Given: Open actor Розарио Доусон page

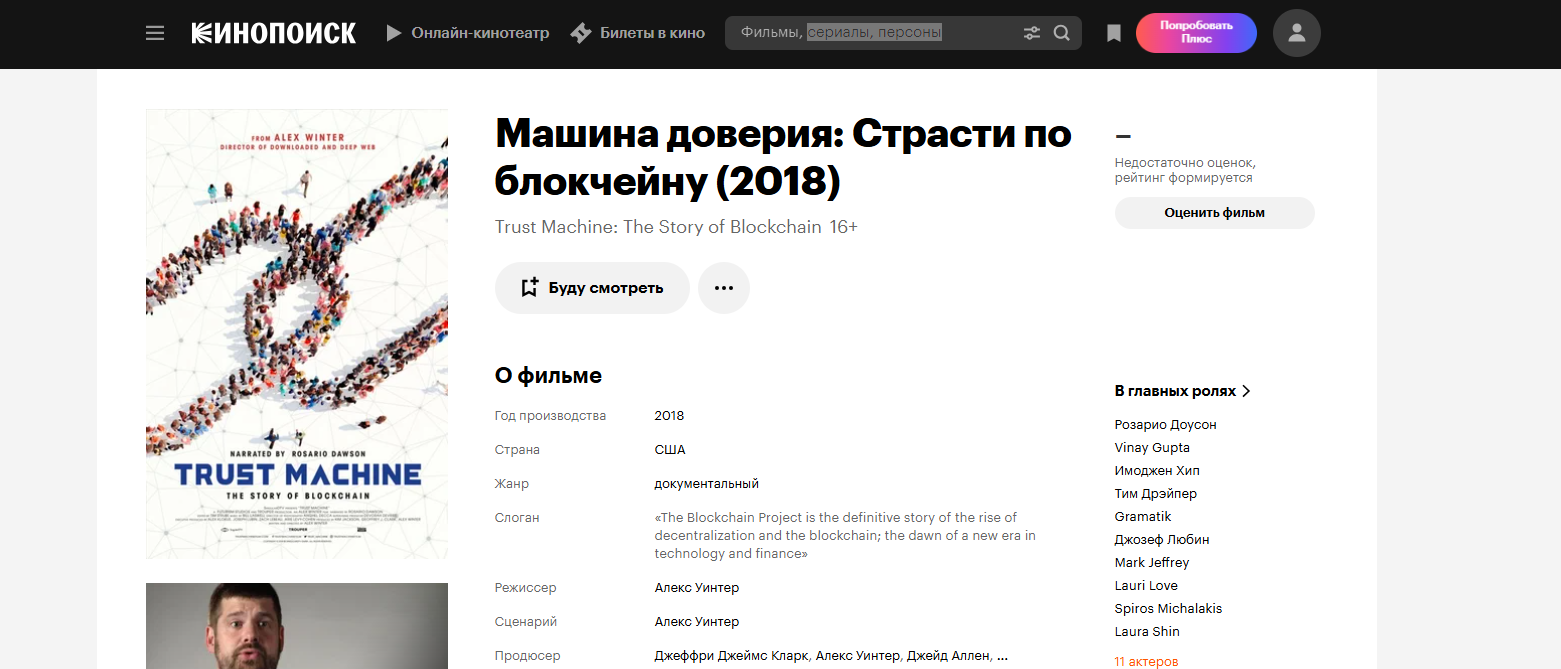Looking at the screenshot, I should (x=1166, y=425).
